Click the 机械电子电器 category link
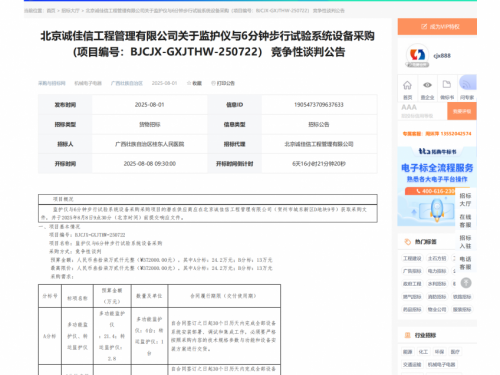This screenshot has height=375, width=500. tap(88, 83)
